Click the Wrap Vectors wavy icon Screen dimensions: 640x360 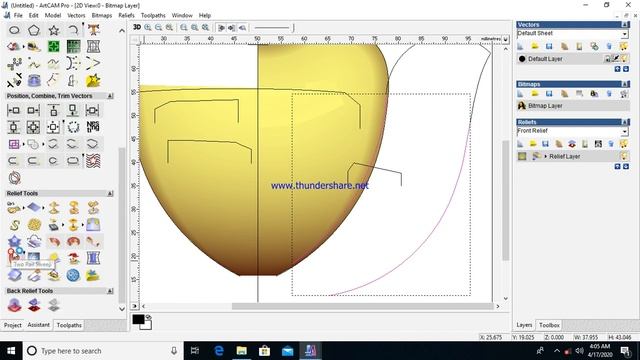(x=93, y=160)
